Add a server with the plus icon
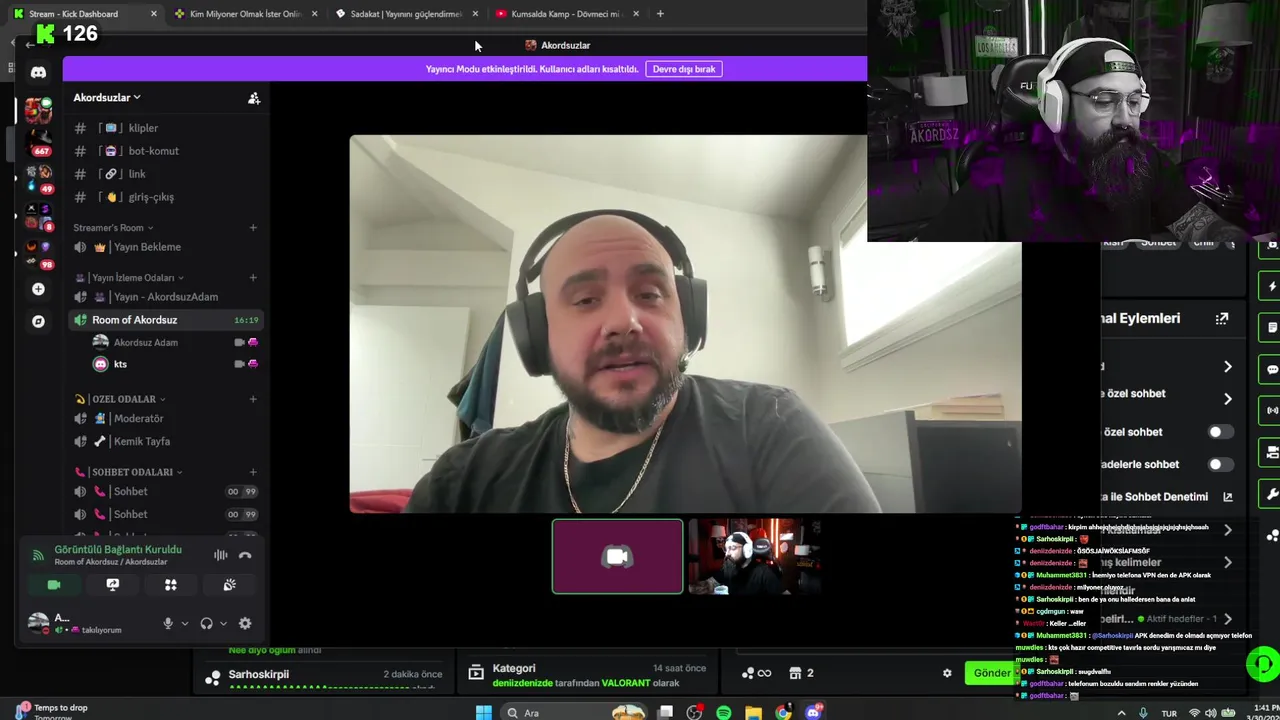This screenshot has height=720, width=1280. pyautogui.click(x=38, y=289)
